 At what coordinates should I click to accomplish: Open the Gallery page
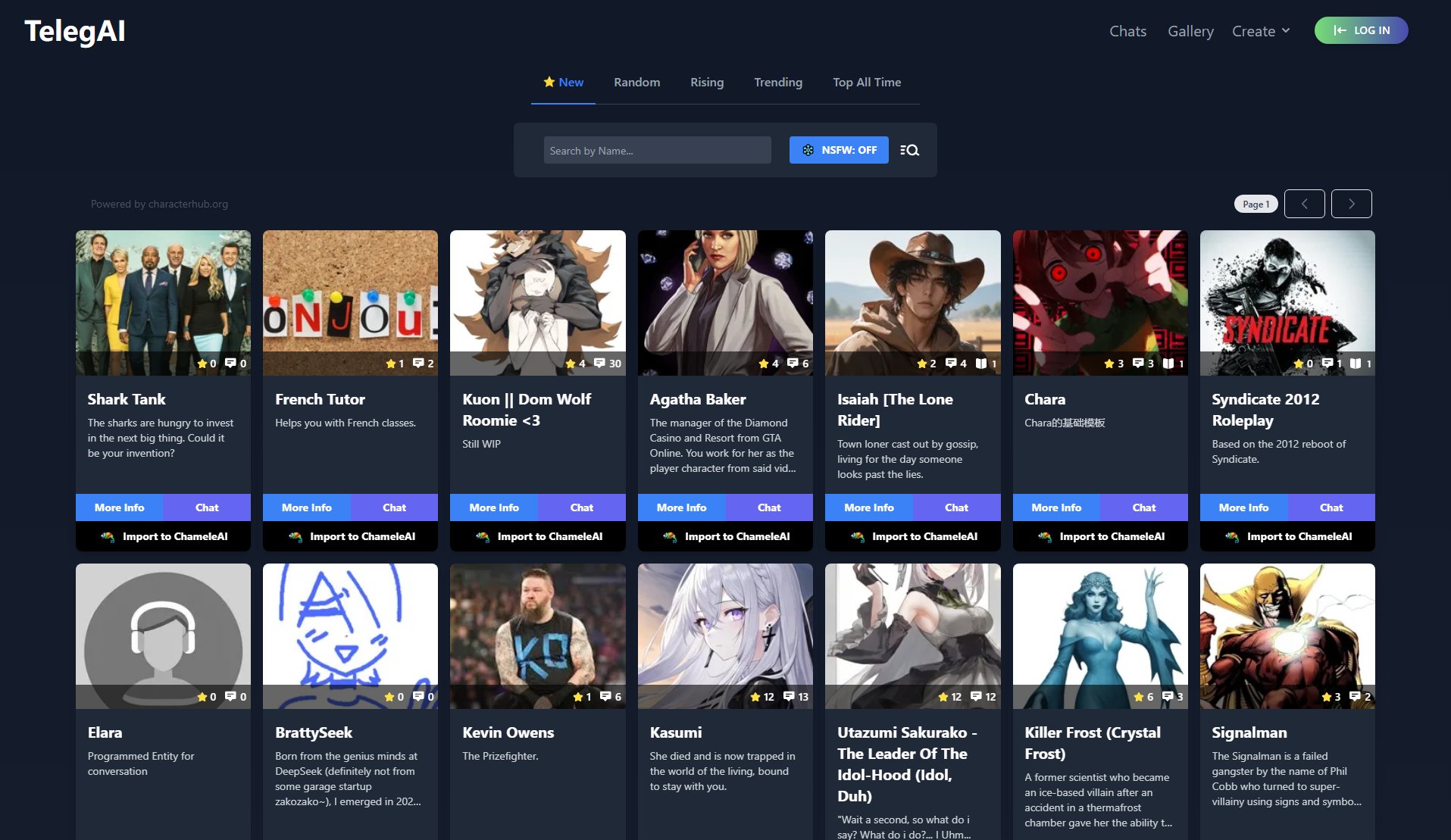1190,31
